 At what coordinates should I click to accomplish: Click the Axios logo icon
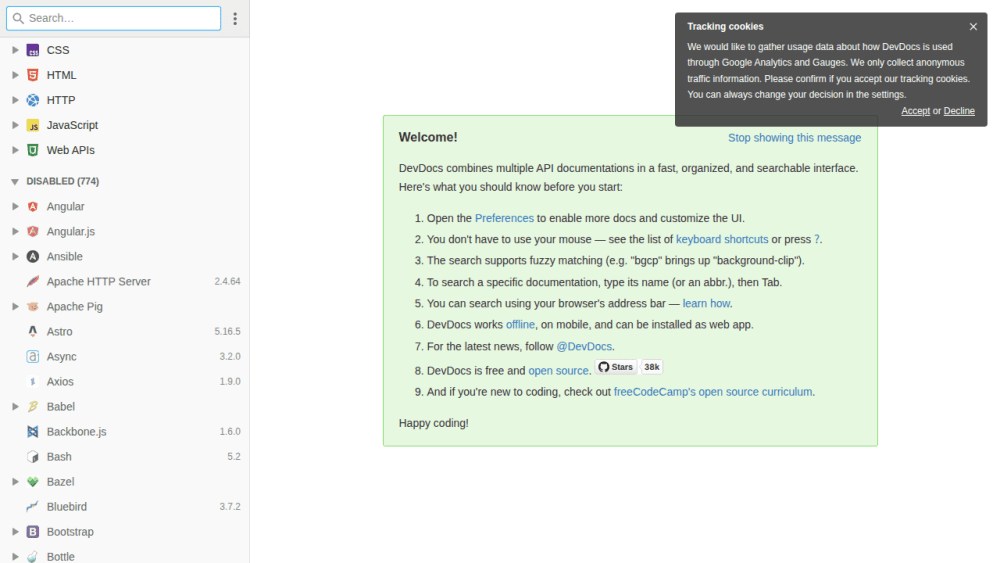33,381
